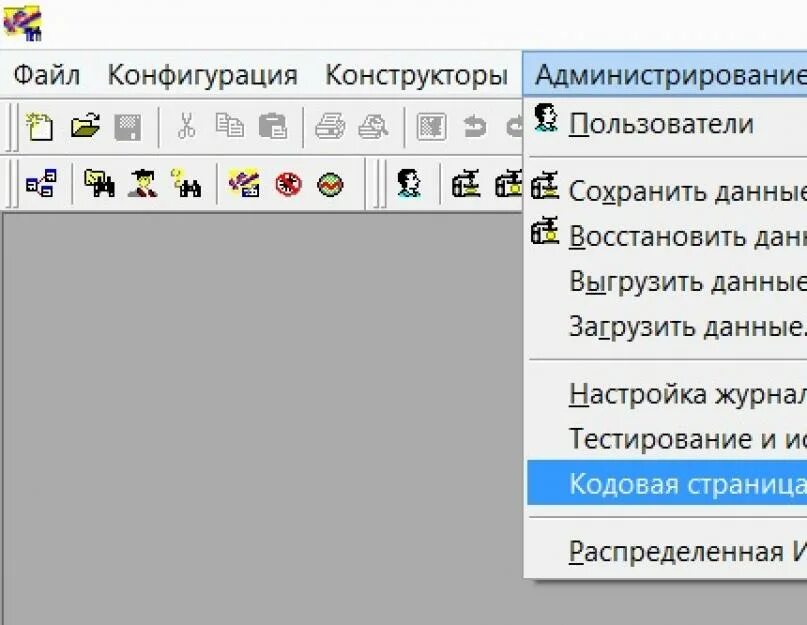807x625 pixels.
Task: Choose Выгрузить данные in the menu
Action: tap(667, 282)
